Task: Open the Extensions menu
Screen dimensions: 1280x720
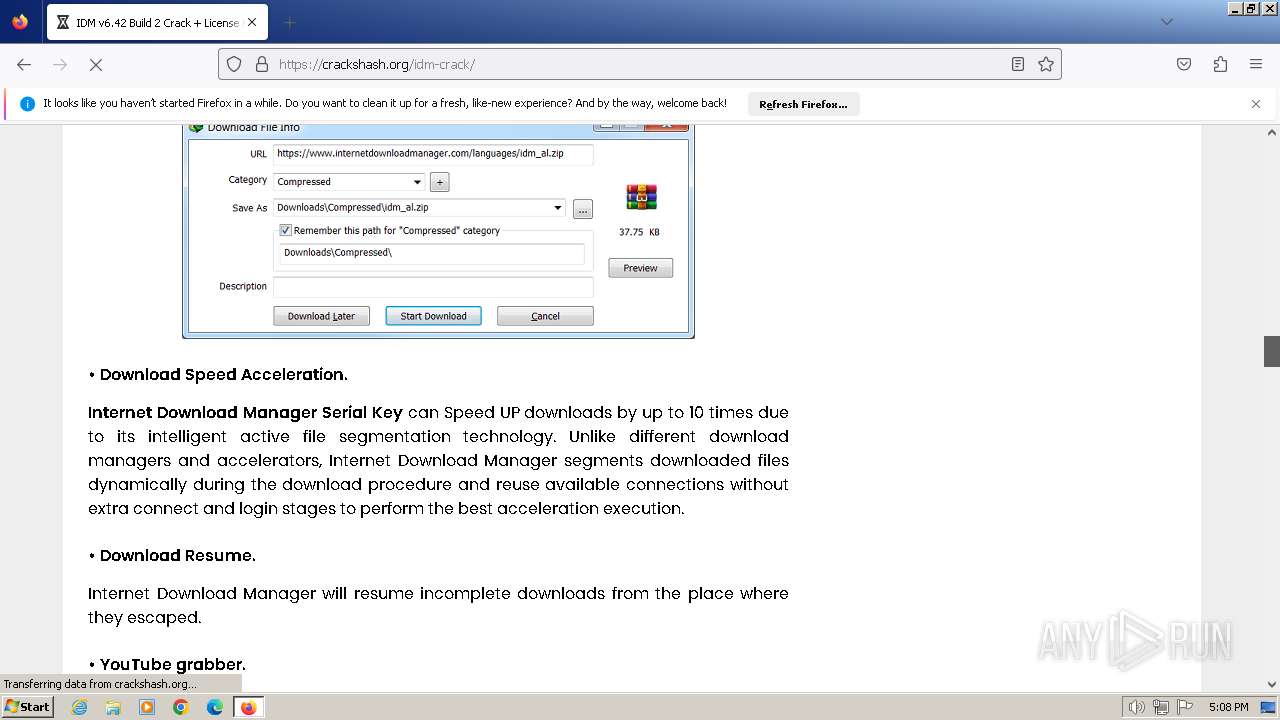Action: click(1220, 64)
